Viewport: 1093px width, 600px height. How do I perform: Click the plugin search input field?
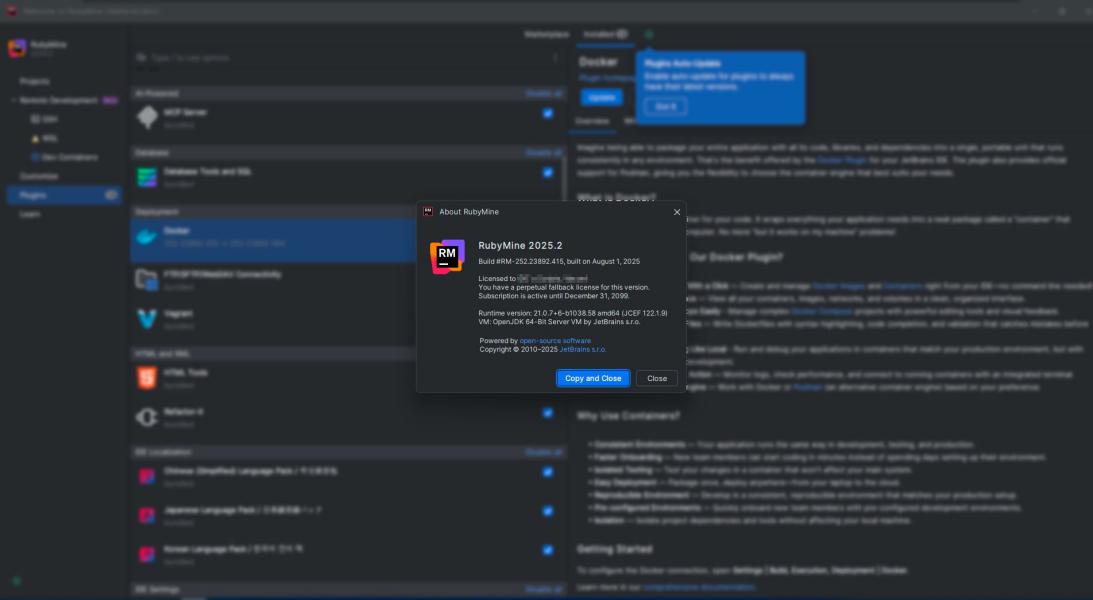[x=340, y=58]
